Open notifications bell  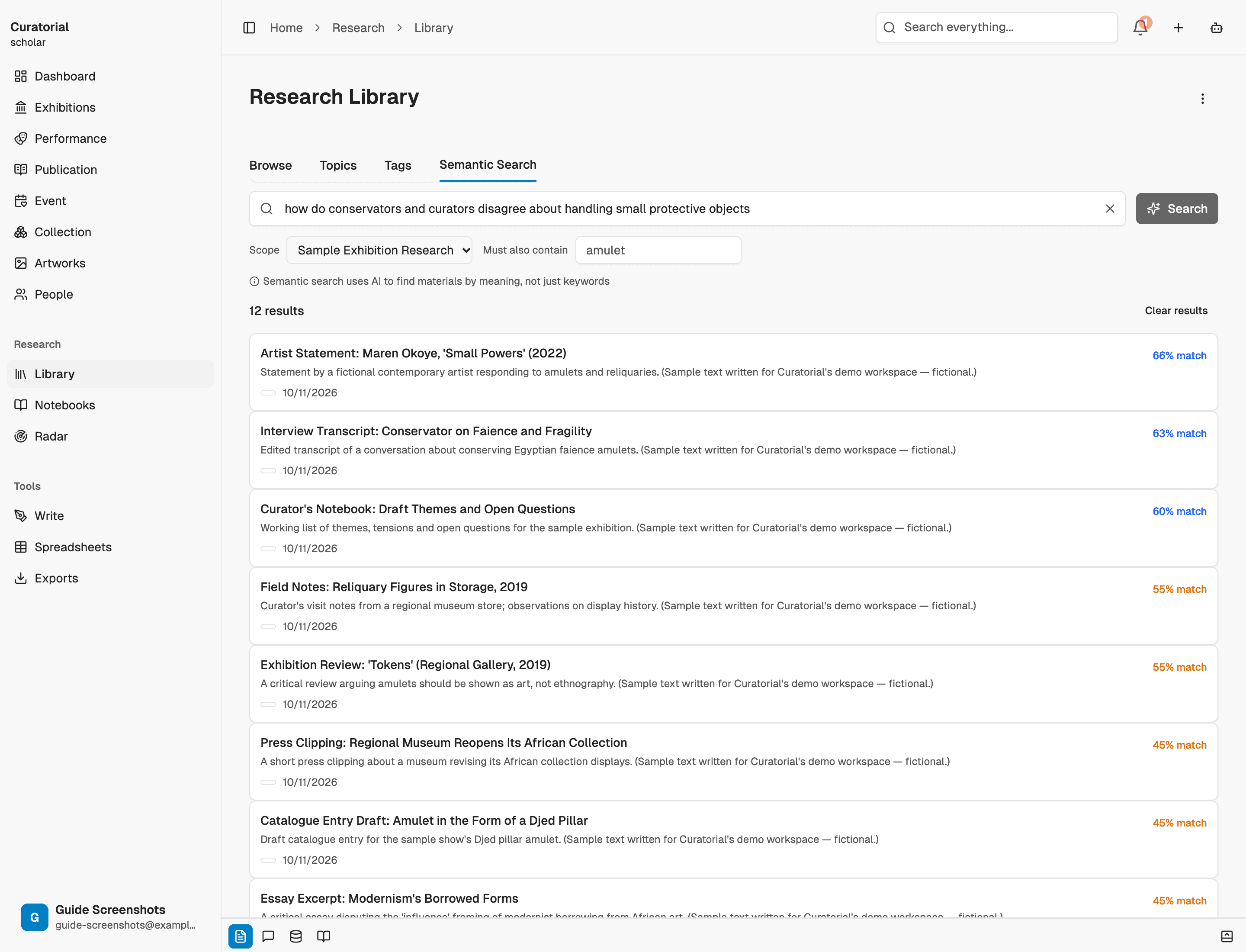pos(1140,28)
